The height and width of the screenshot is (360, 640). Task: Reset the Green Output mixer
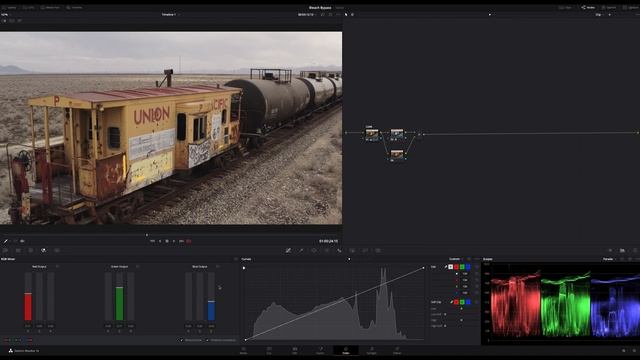pyautogui.click(x=138, y=267)
